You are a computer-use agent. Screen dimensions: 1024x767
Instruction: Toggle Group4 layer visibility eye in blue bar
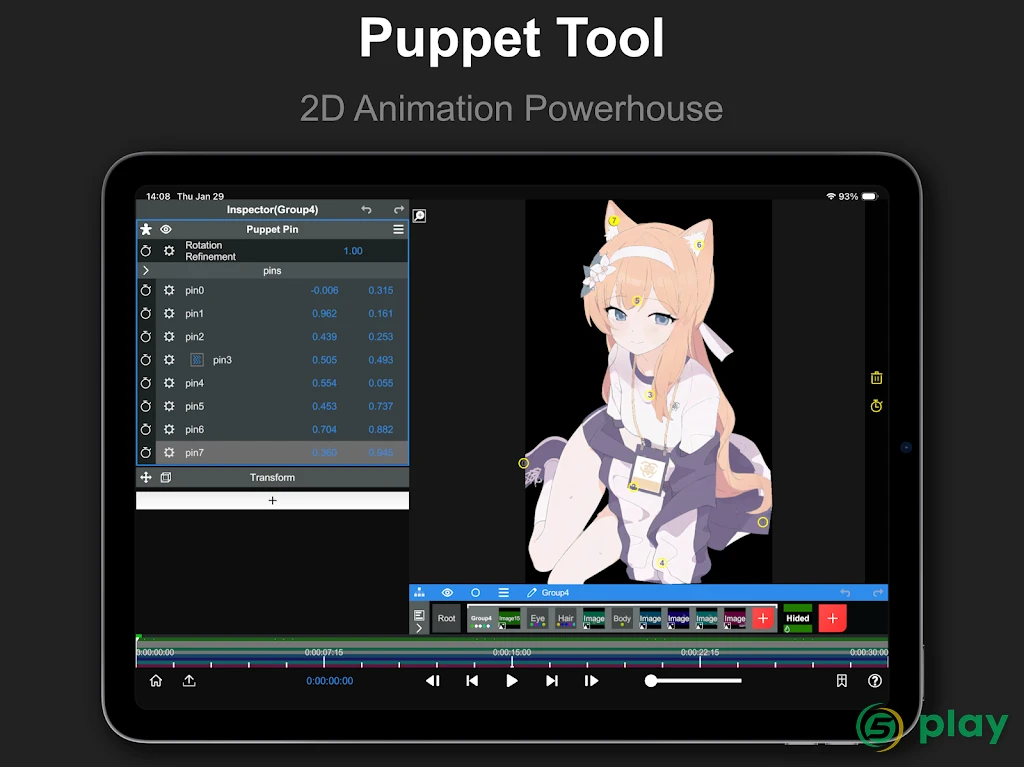pyautogui.click(x=447, y=593)
